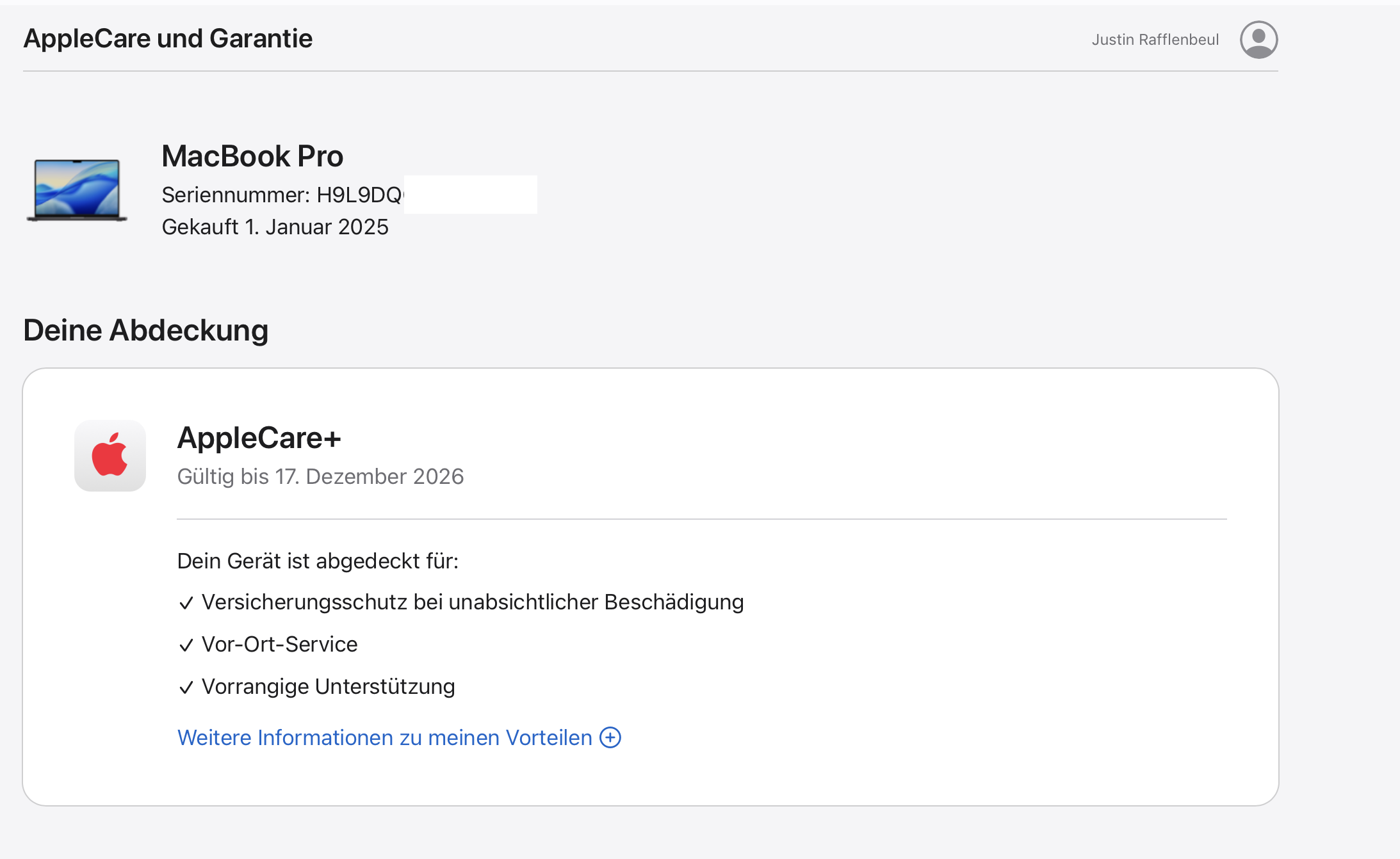Click the Gekauft 1. Januar 2025 text
The image size is (1400, 859).
(x=275, y=227)
